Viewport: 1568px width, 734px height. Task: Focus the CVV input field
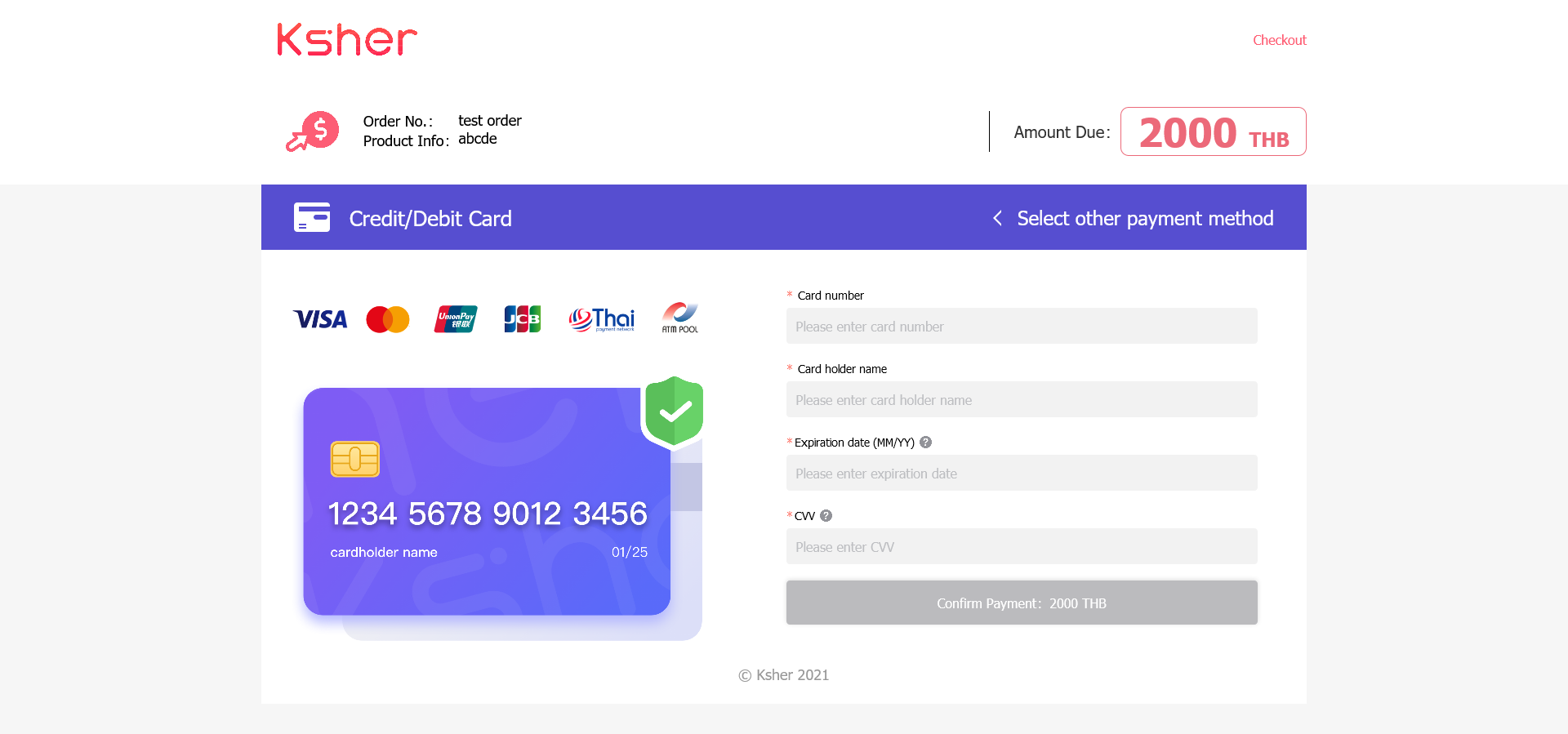(x=1022, y=546)
